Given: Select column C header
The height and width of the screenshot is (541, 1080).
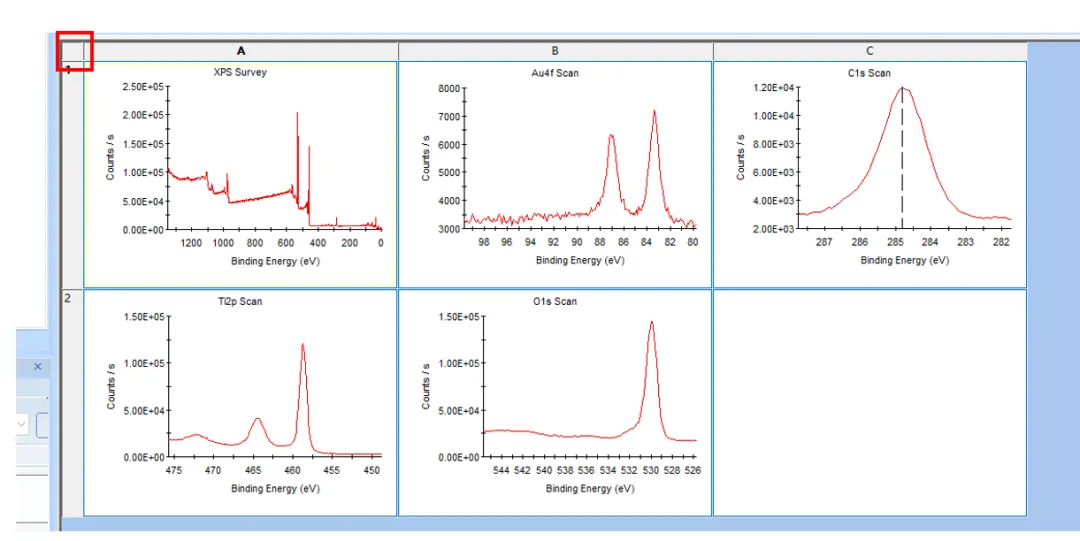Looking at the screenshot, I should click(x=869, y=51).
